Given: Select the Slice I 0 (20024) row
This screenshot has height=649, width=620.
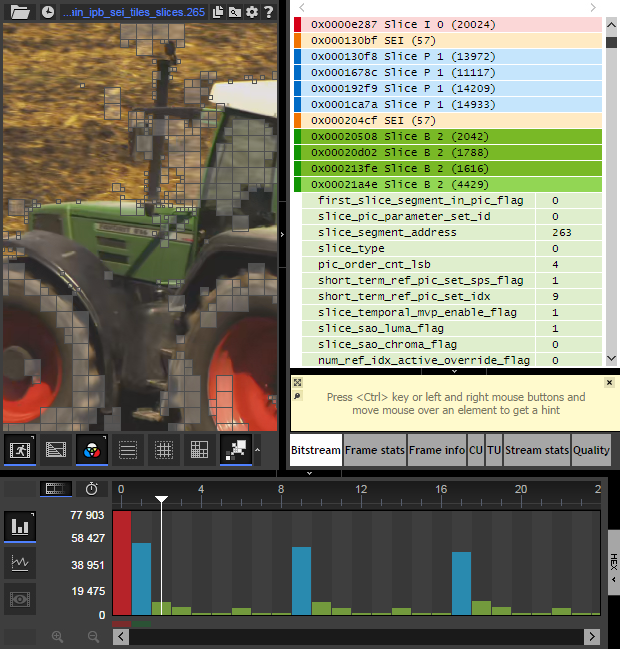Looking at the screenshot, I should (x=448, y=24).
